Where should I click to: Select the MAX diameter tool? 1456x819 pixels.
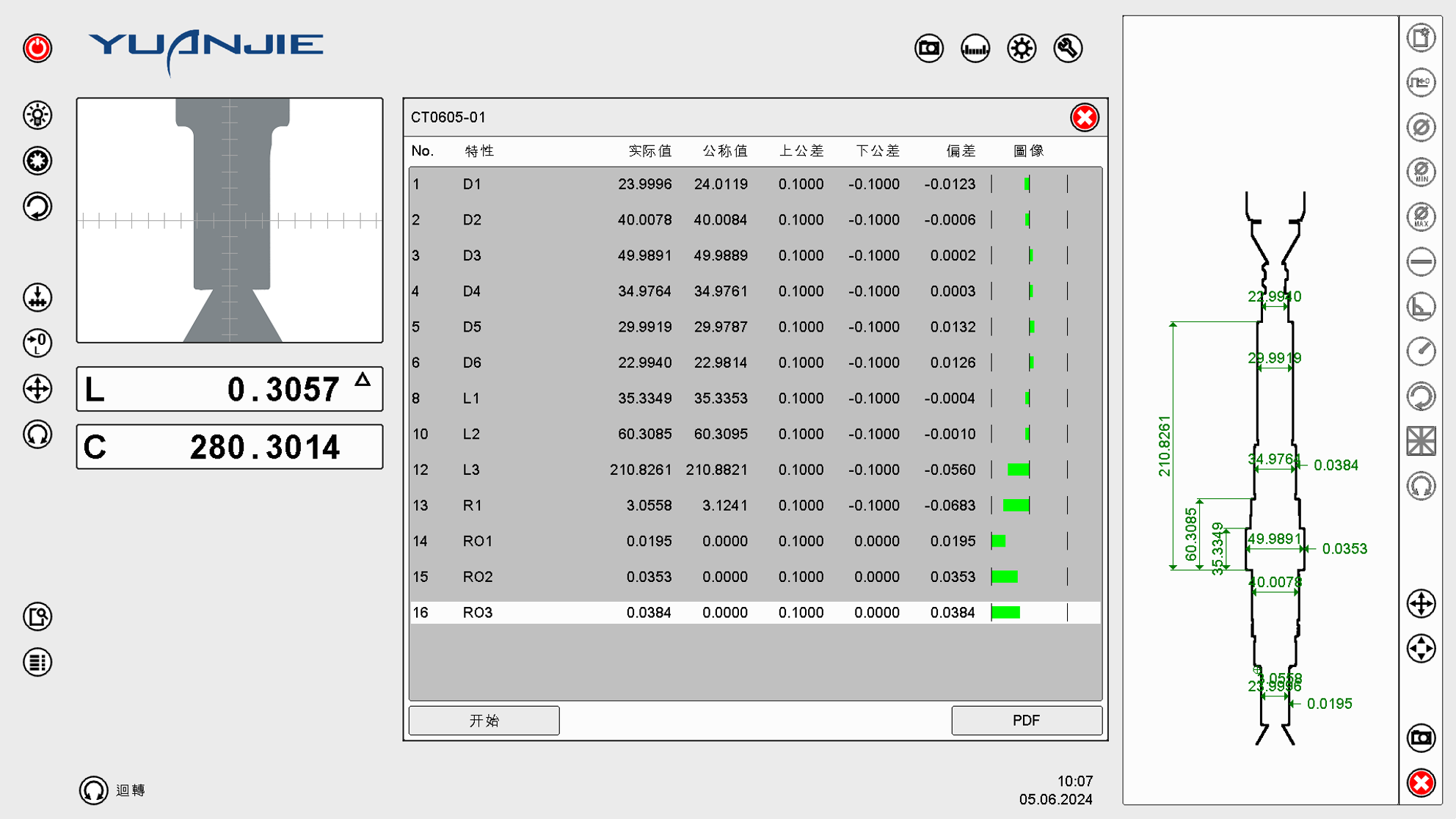click(x=1421, y=216)
